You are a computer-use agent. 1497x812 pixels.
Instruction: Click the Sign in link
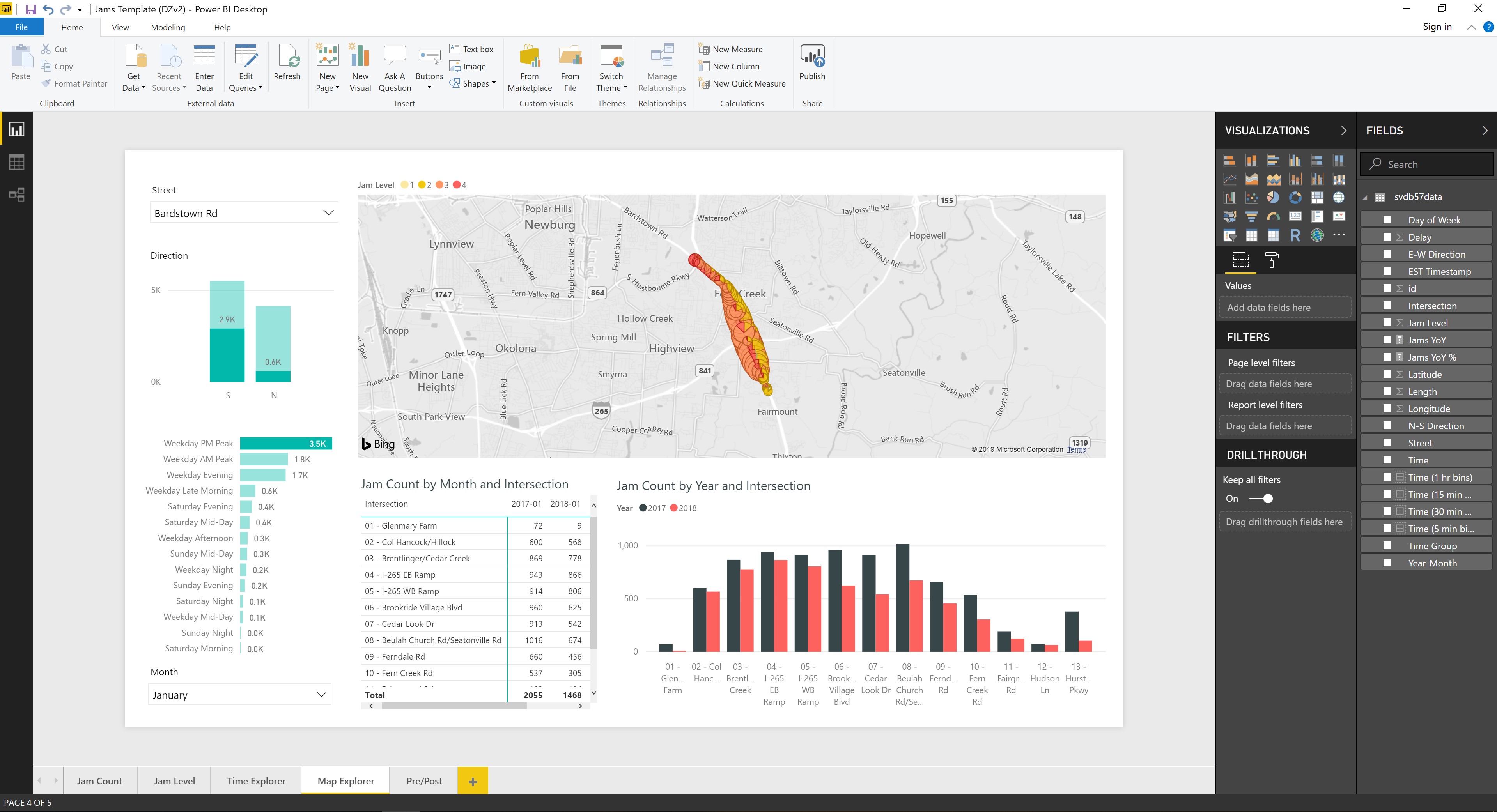(x=1437, y=27)
